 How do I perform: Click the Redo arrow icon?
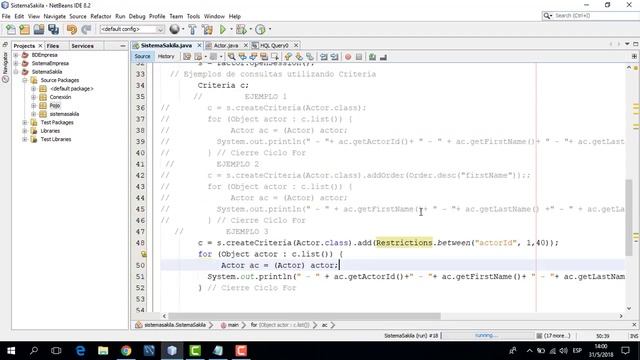click(86, 29)
